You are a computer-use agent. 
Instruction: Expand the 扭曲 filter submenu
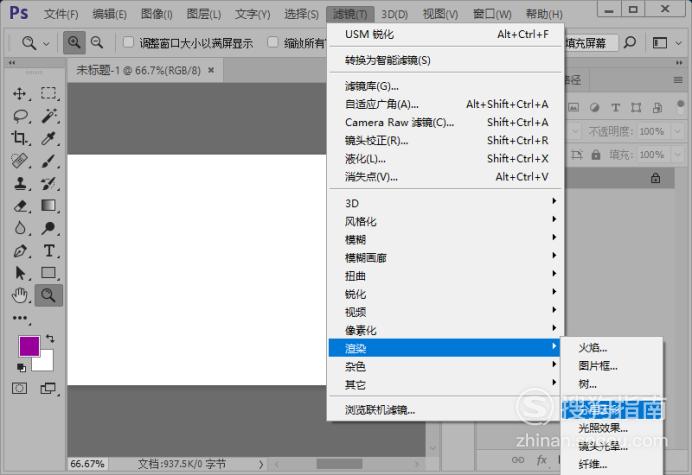tap(445, 275)
